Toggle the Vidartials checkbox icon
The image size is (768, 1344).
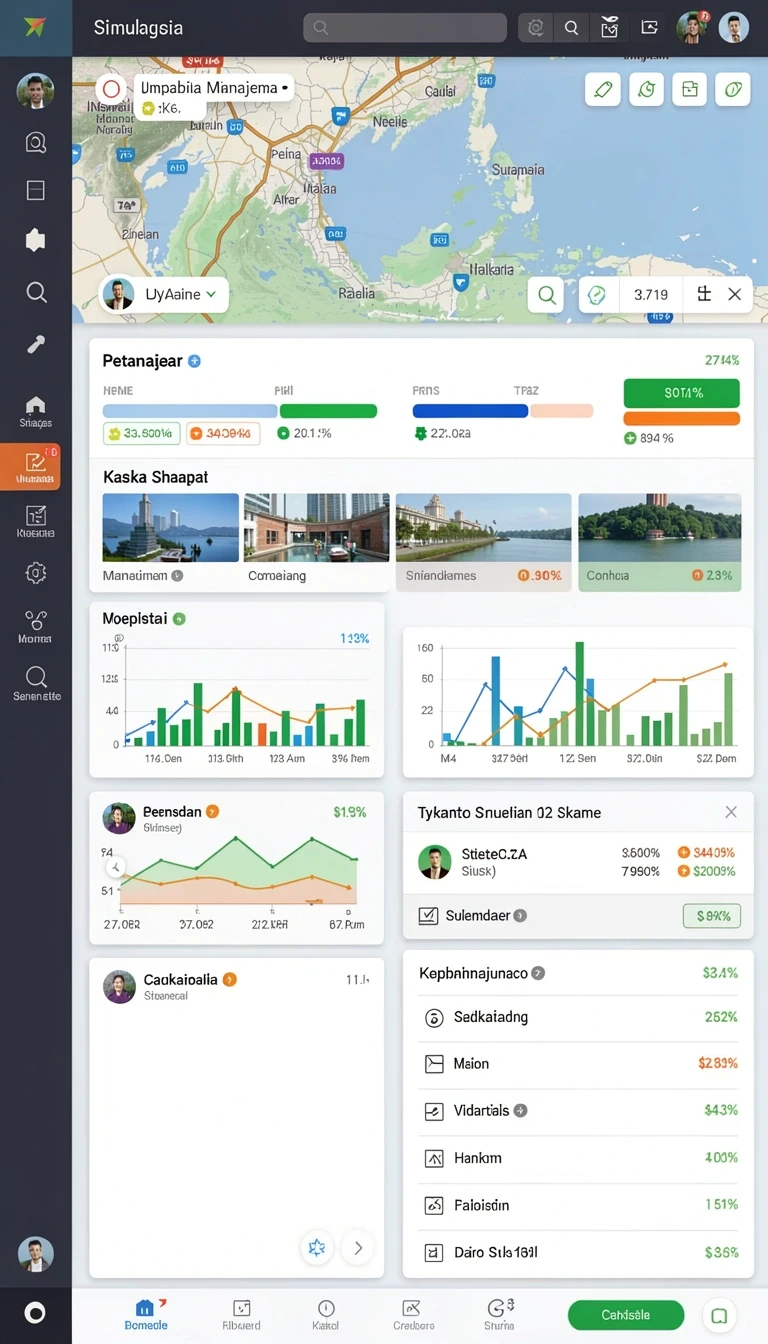(x=434, y=1111)
